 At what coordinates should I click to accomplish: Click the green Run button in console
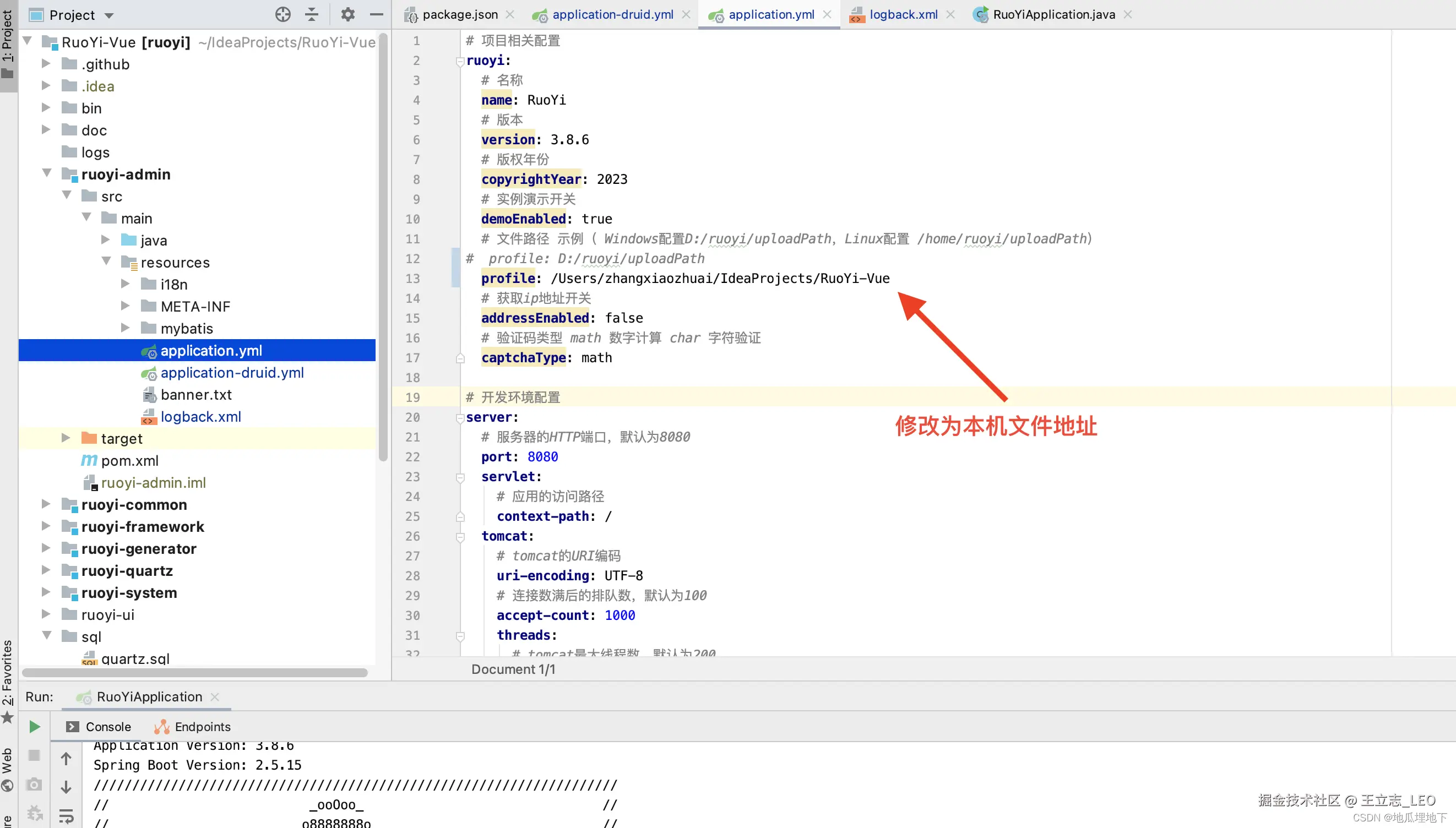tap(34, 727)
